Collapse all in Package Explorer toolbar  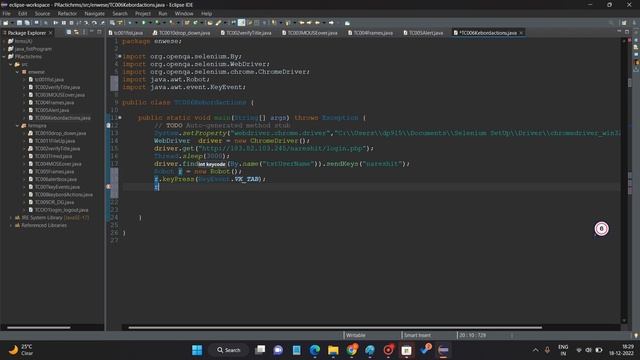coord(69,32)
